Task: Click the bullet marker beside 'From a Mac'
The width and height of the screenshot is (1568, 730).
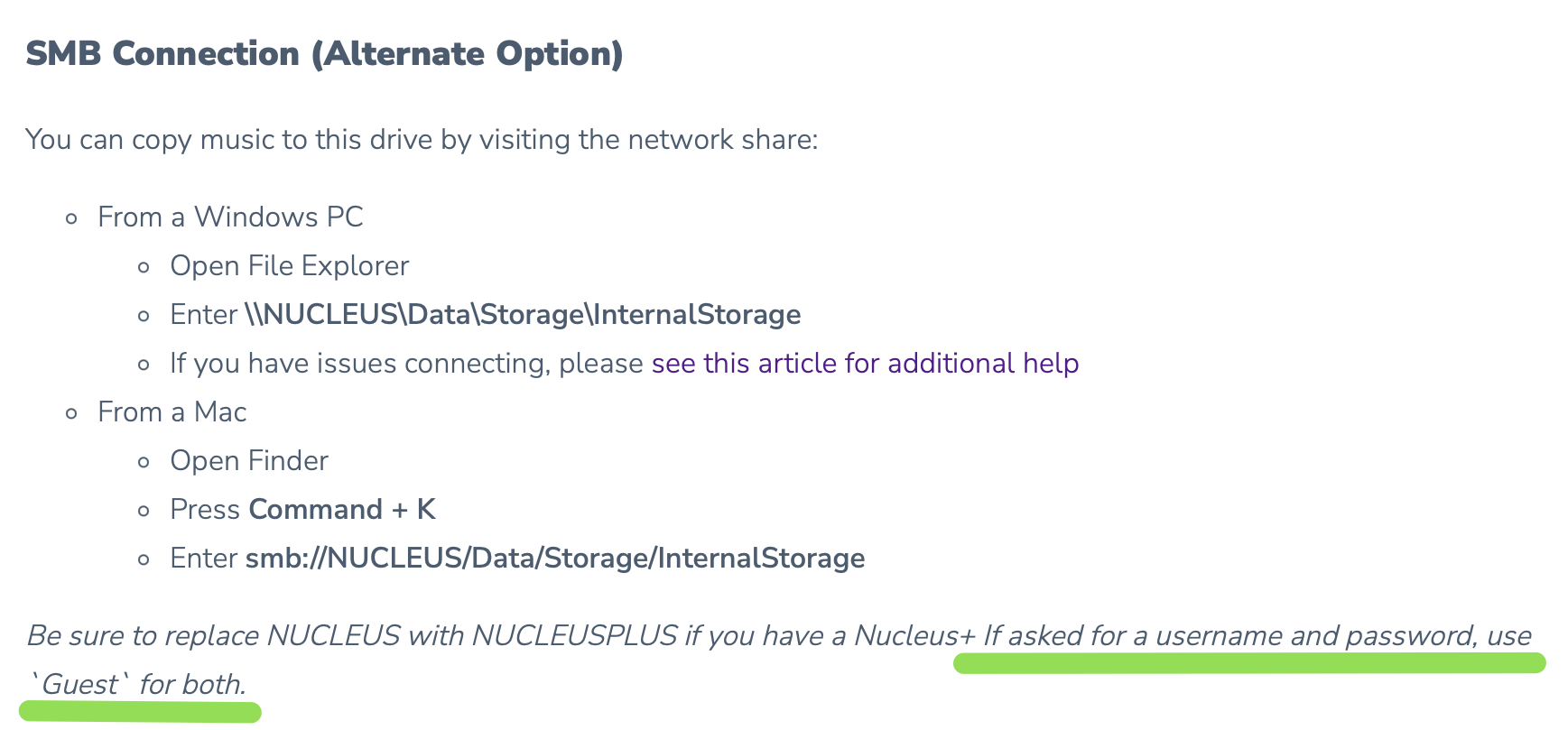Action: pyautogui.click(x=72, y=413)
